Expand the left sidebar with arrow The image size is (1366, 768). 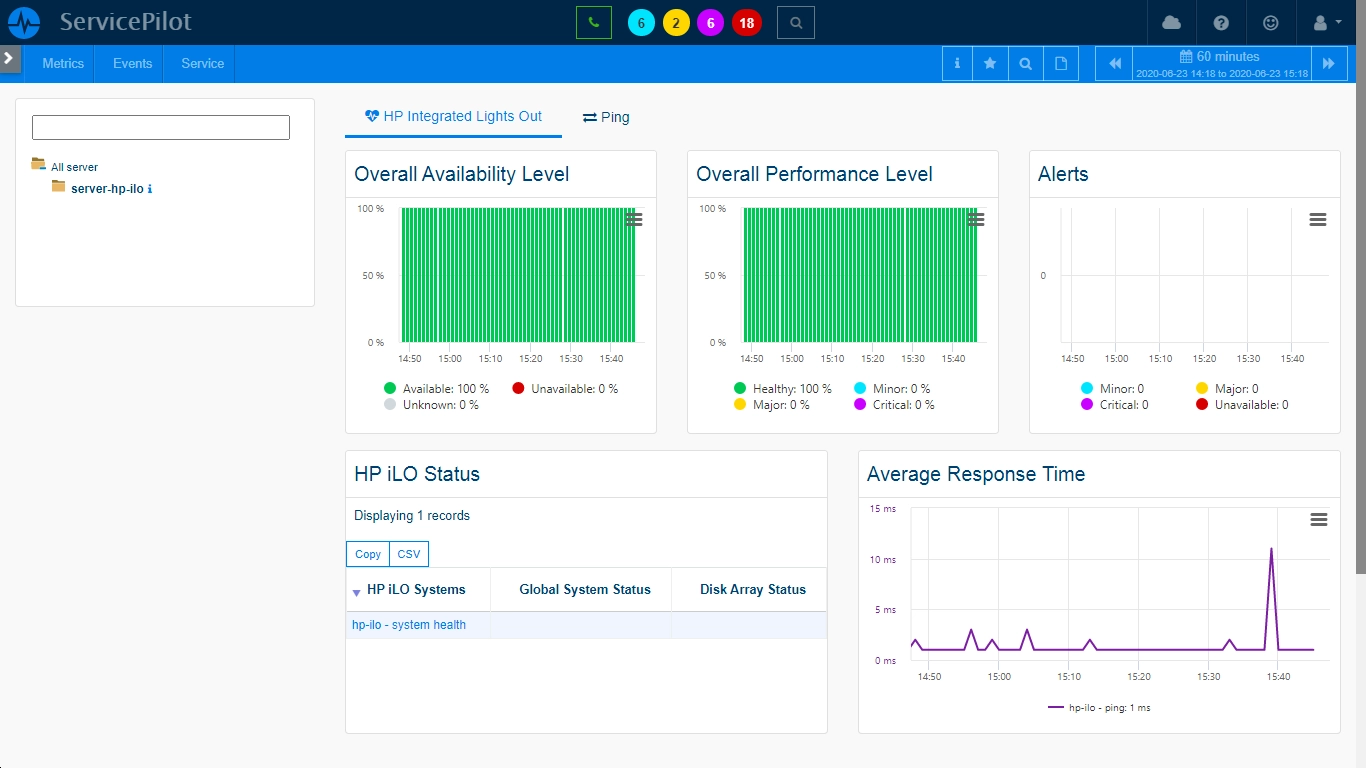[x=10, y=59]
